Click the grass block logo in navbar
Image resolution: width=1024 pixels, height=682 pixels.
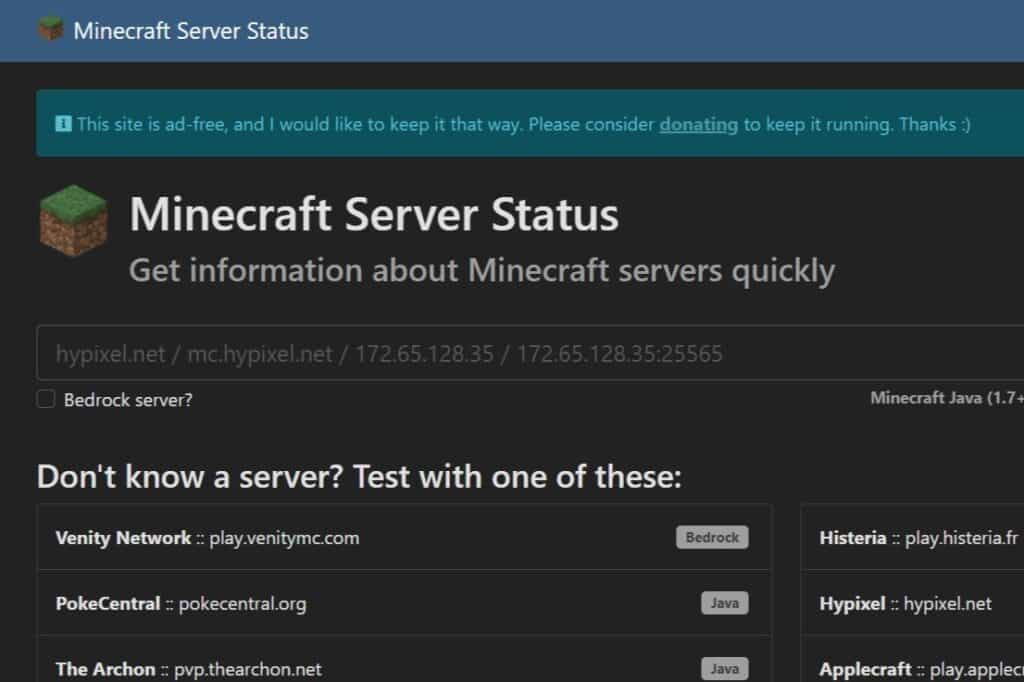pyautogui.click(x=50, y=29)
